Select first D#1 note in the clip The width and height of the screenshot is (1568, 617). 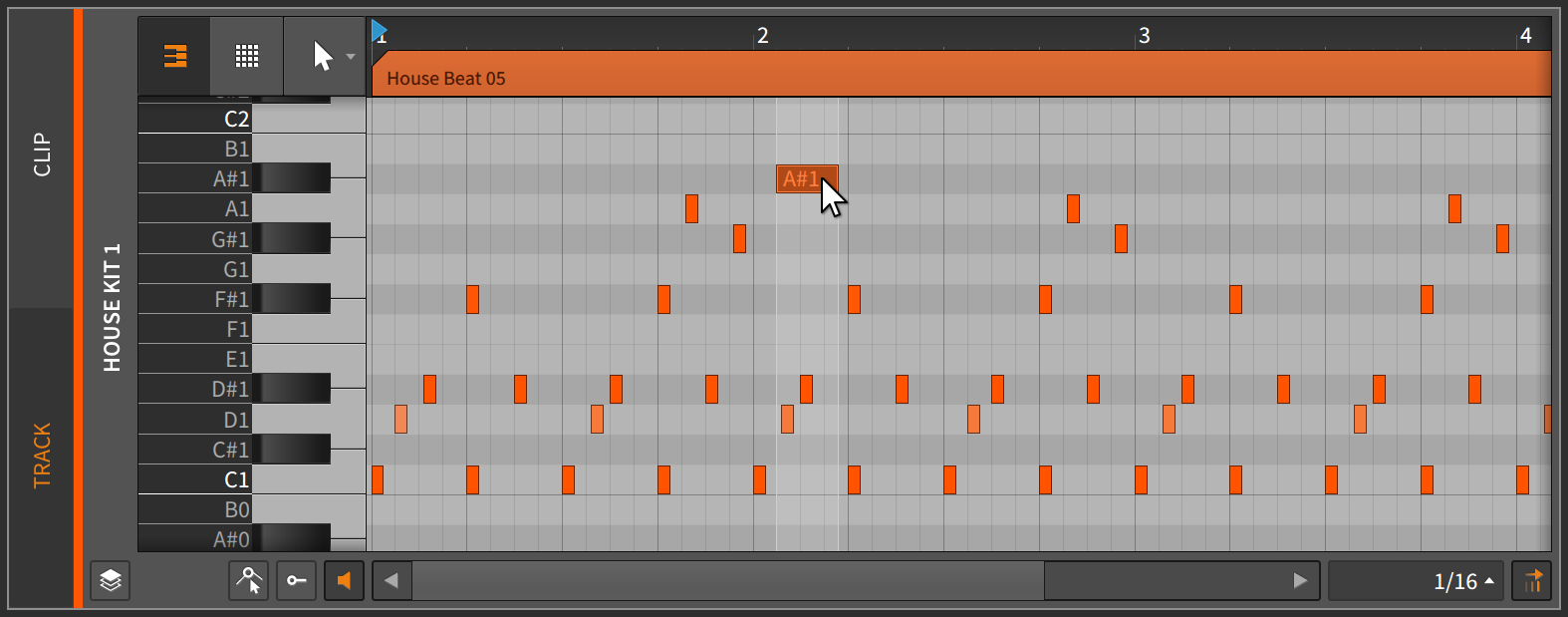[429, 389]
